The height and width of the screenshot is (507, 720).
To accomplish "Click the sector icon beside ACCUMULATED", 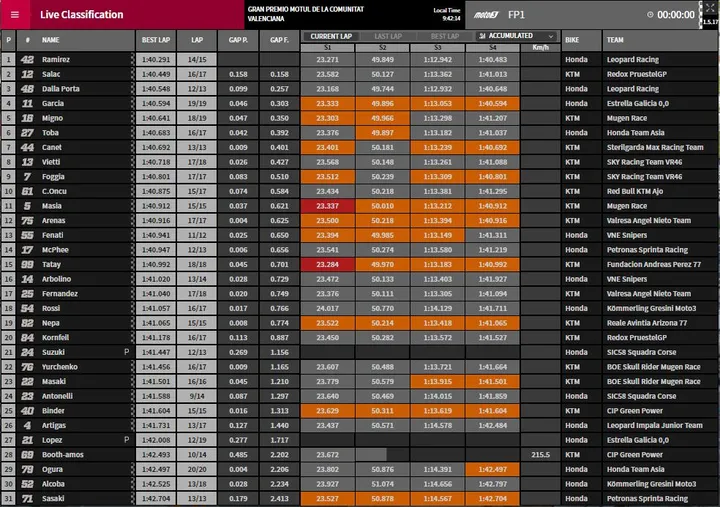I will tap(482, 36).
